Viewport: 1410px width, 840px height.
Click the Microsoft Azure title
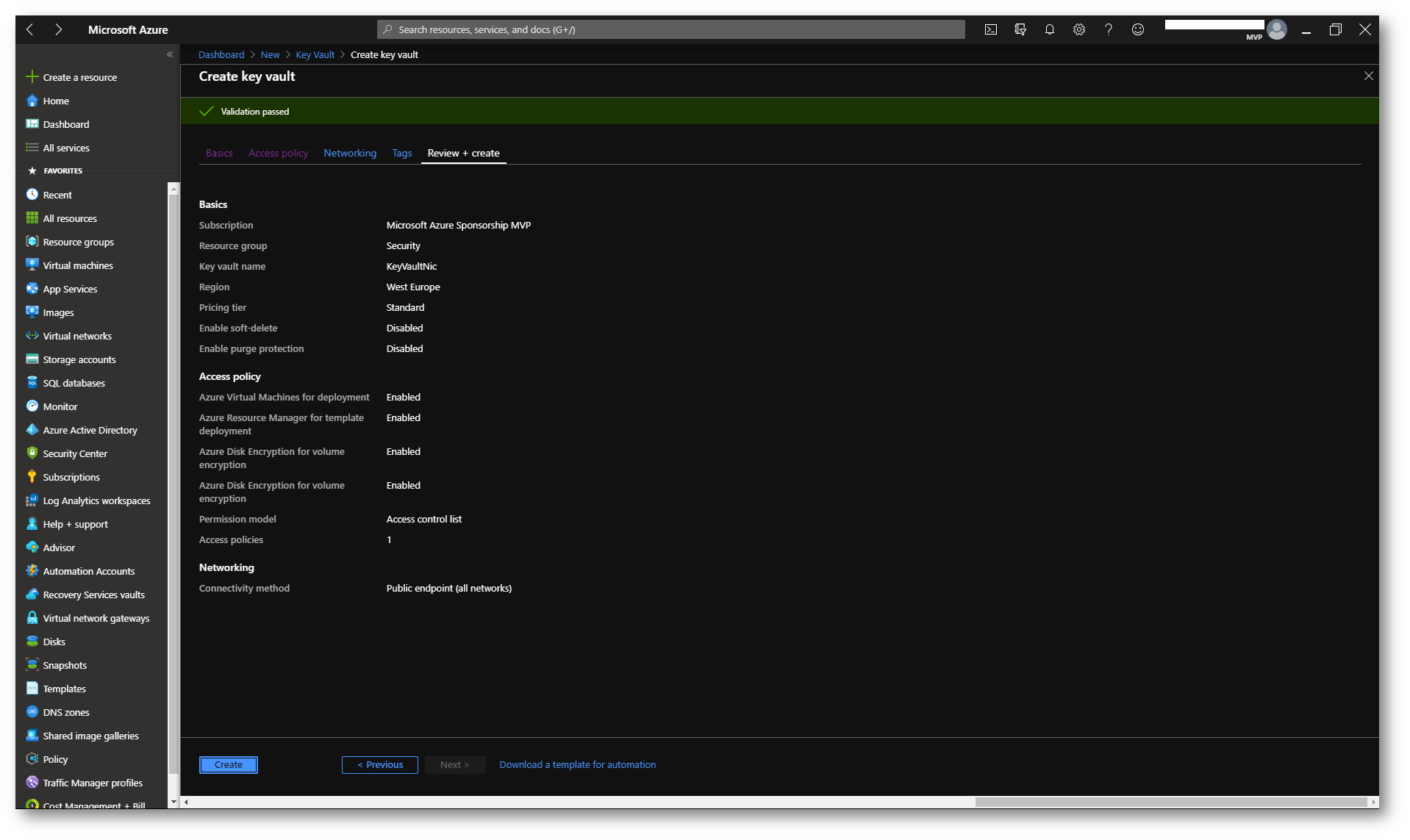point(128,29)
